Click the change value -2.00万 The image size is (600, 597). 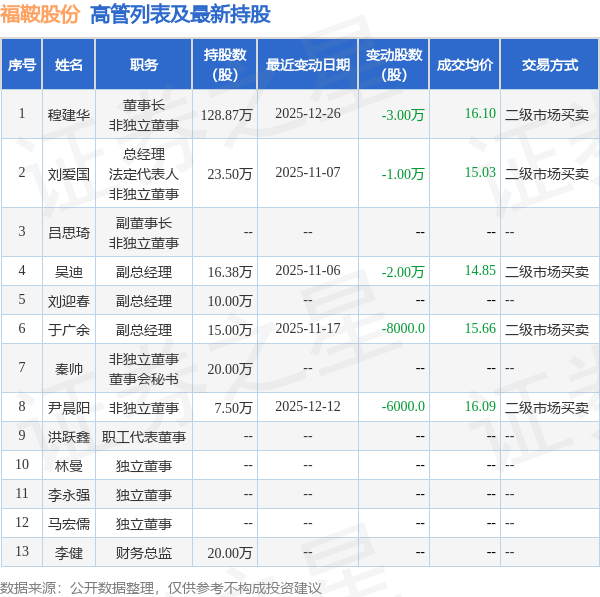(x=403, y=272)
